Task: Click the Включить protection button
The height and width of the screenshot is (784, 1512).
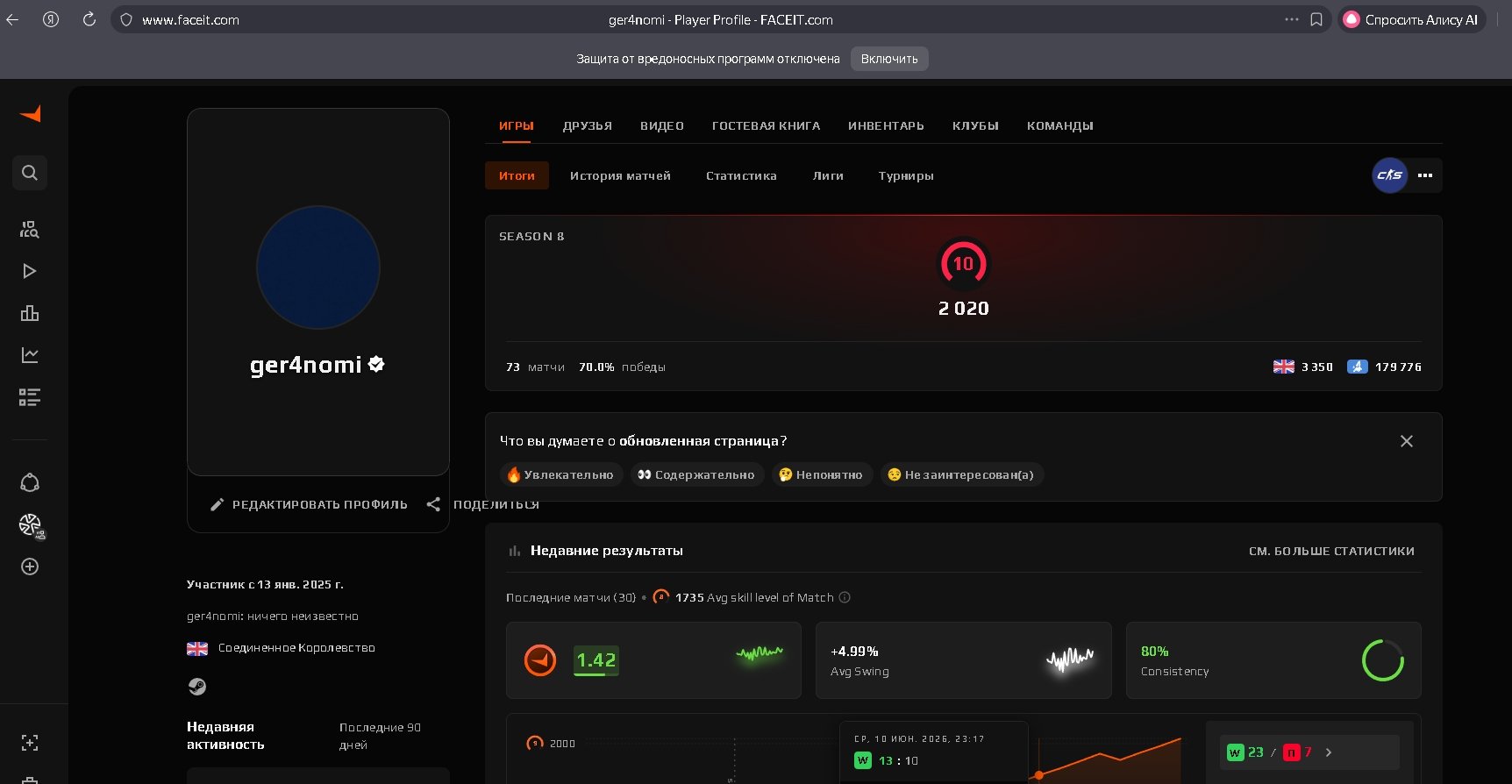Action: click(889, 59)
